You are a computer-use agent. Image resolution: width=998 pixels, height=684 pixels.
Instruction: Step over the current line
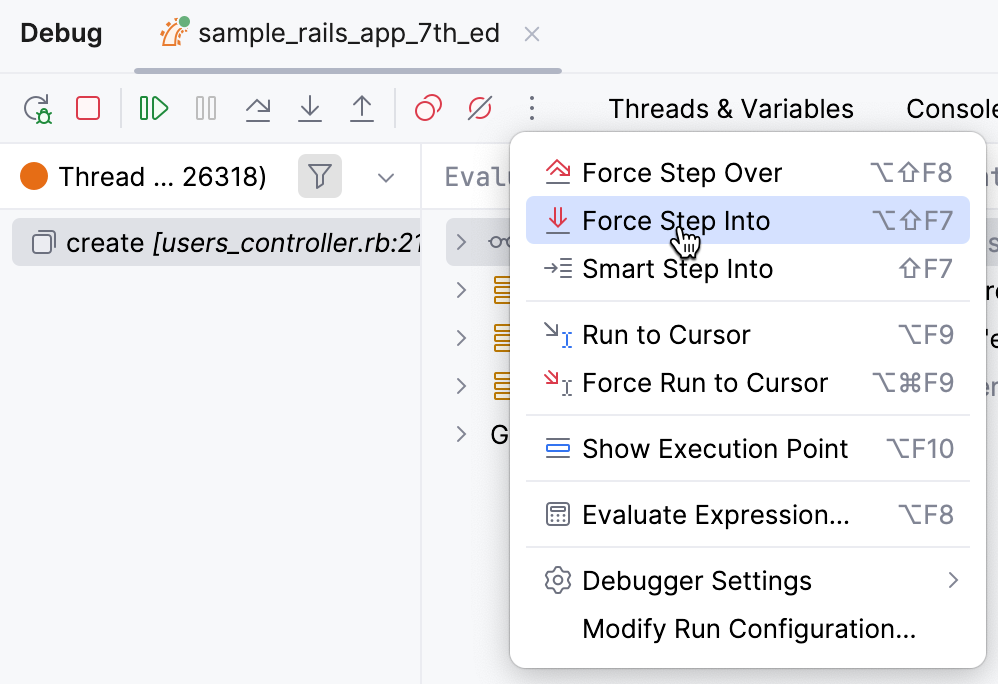258,108
